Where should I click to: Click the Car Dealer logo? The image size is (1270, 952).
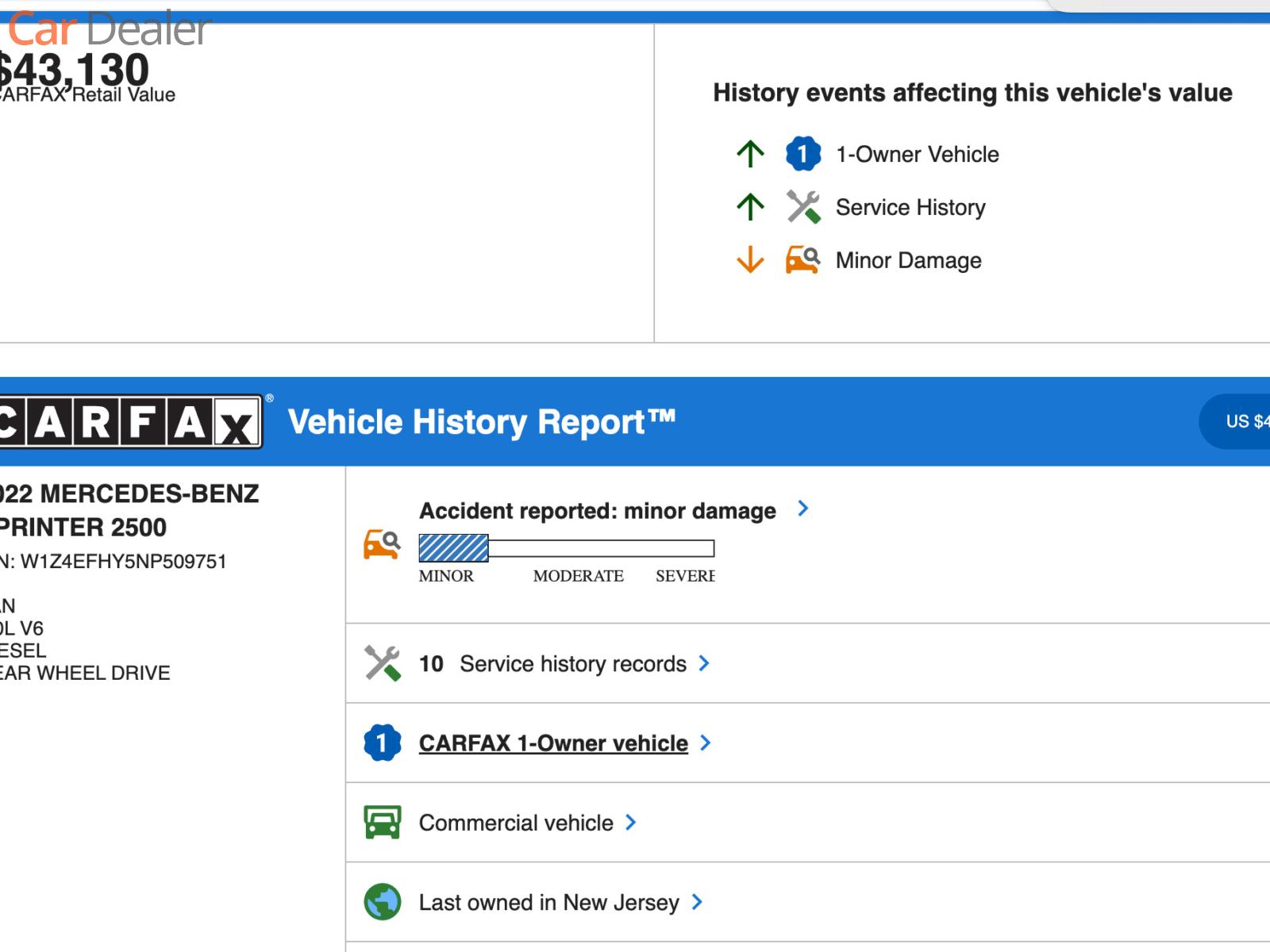tap(110, 30)
